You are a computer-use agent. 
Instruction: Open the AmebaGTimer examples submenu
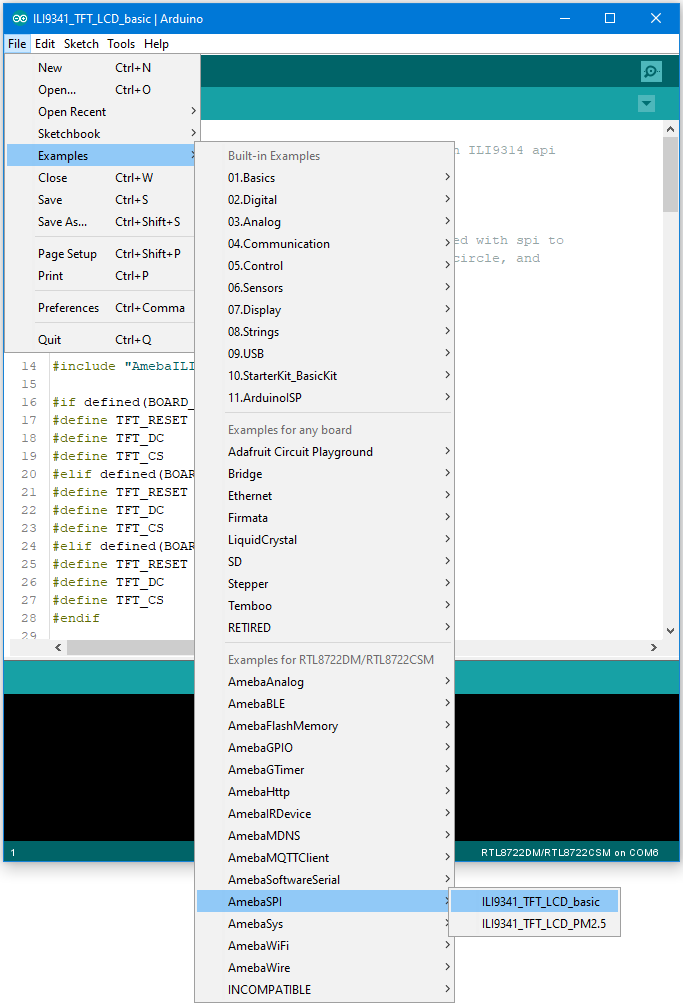[325, 769]
